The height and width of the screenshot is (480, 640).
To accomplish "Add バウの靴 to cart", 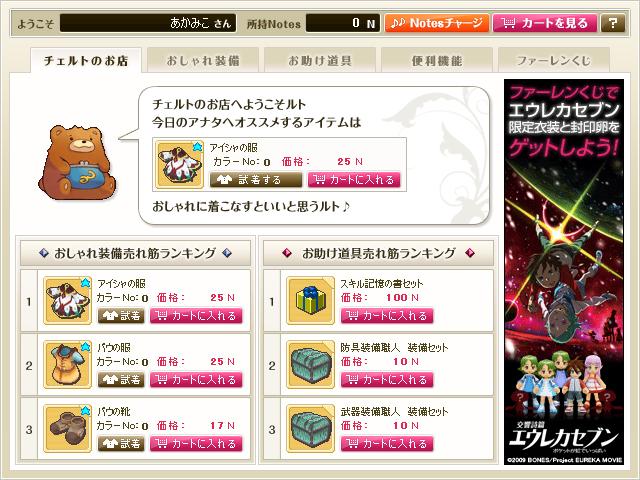I will (x=196, y=443).
